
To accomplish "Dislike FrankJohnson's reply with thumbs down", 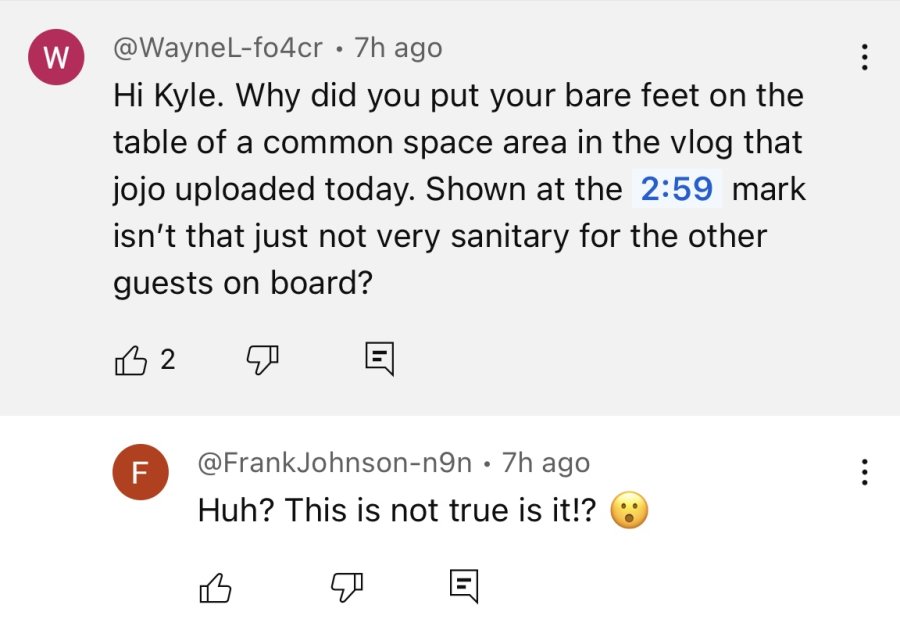I will tap(347, 588).
